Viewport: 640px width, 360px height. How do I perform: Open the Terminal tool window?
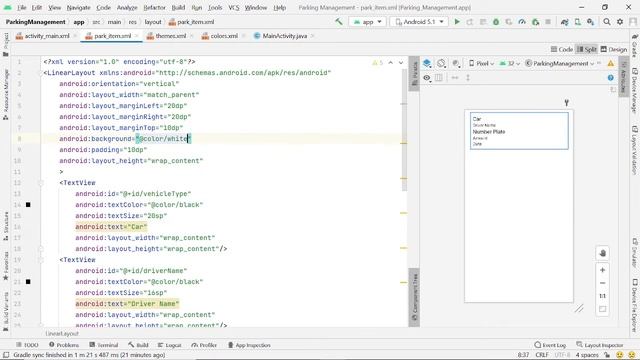pyautogui.click(x=104, y=345)
